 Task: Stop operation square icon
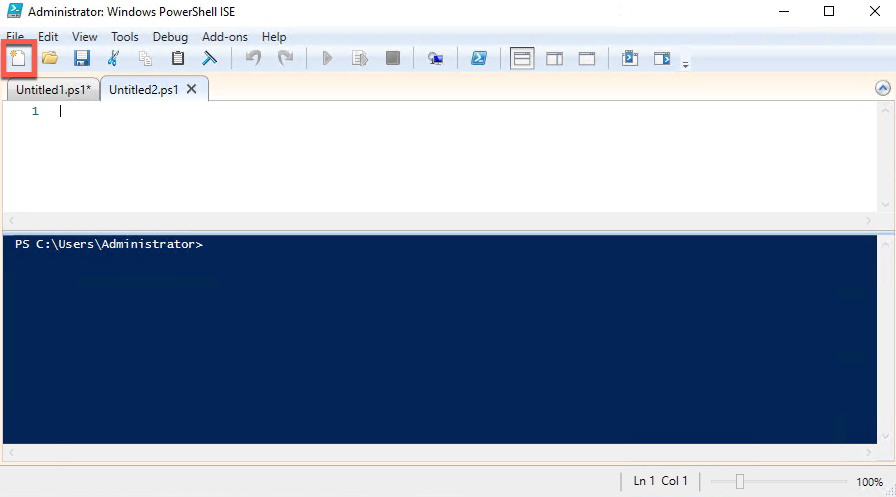[393, 58]
